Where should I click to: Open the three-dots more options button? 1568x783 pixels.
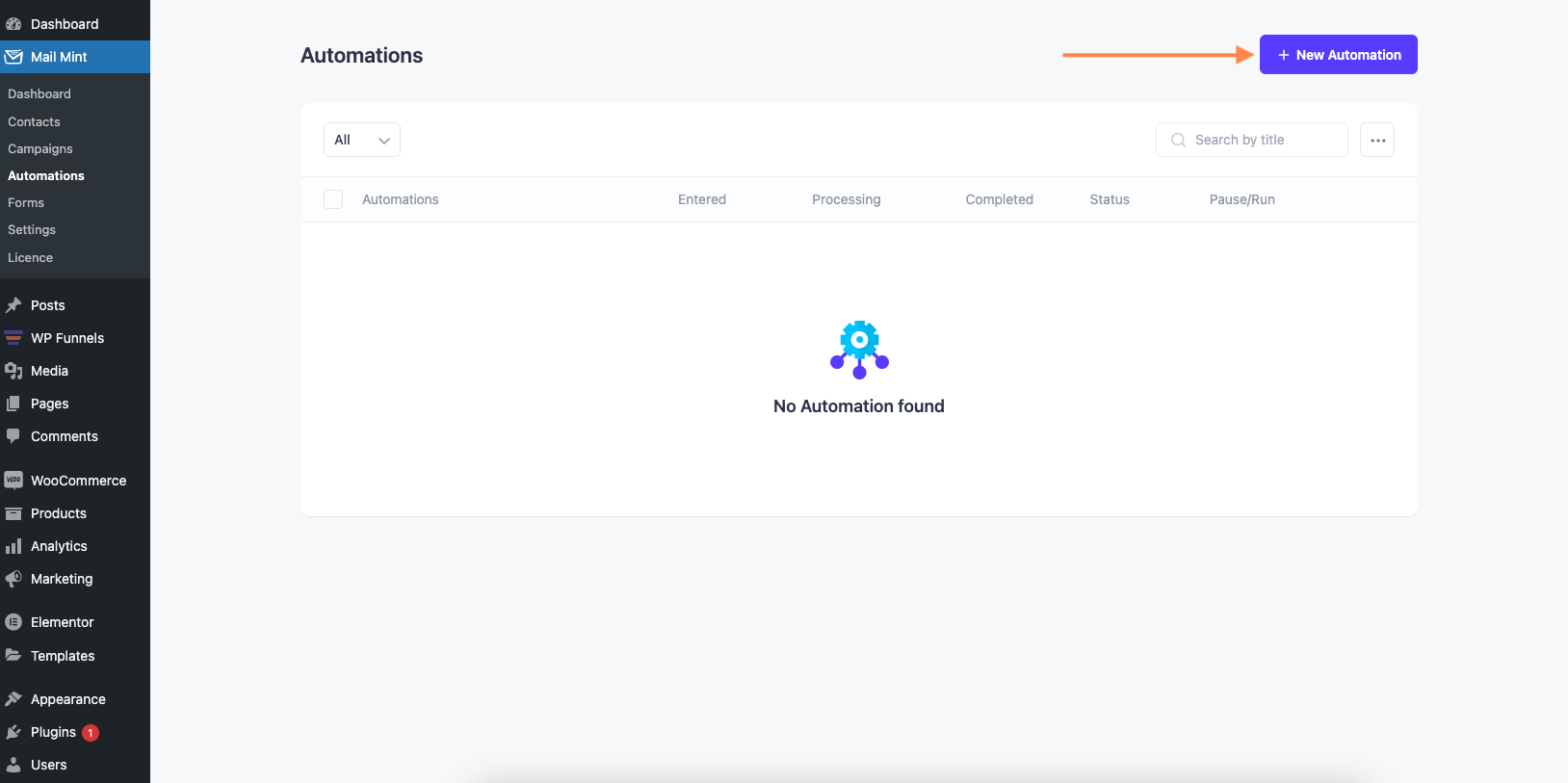(1377, 140)
